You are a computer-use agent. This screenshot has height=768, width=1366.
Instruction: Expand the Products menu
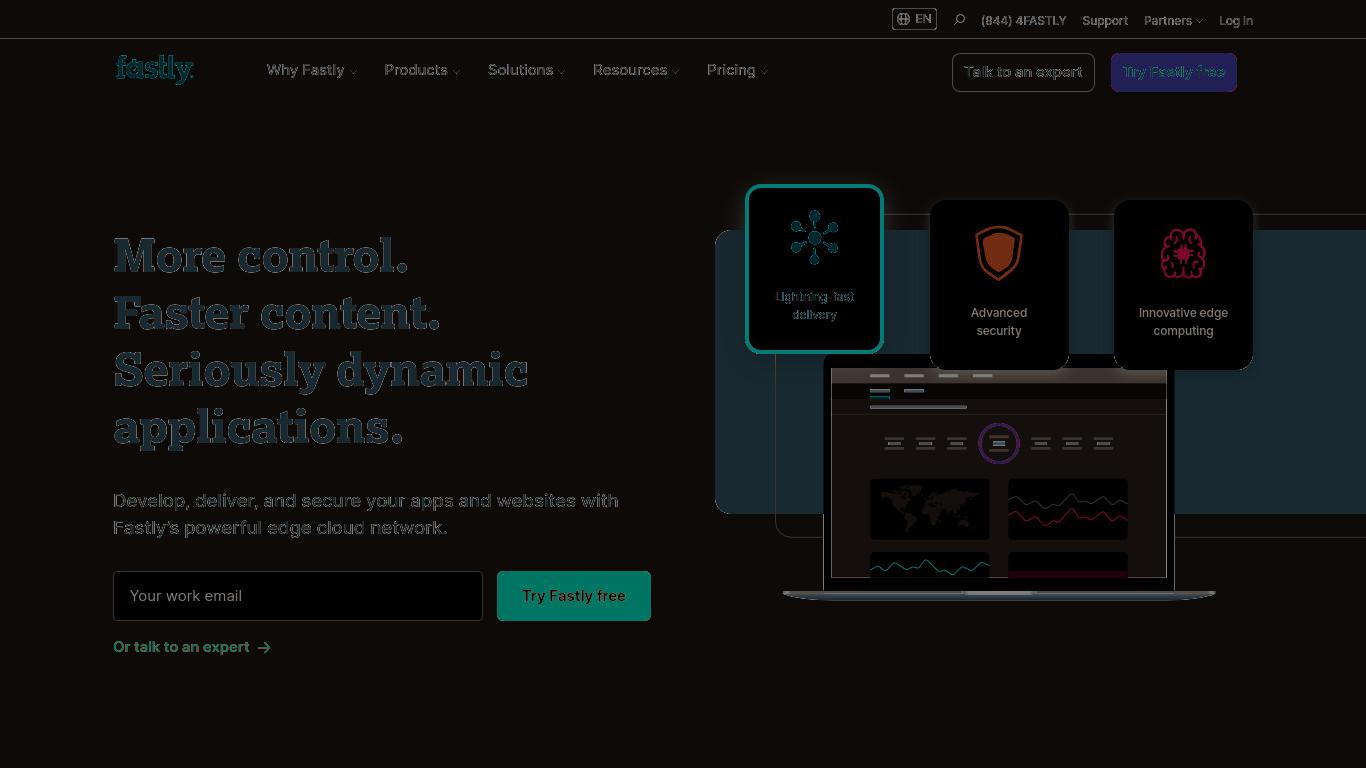pyautogui.click(x=422, y=70)
